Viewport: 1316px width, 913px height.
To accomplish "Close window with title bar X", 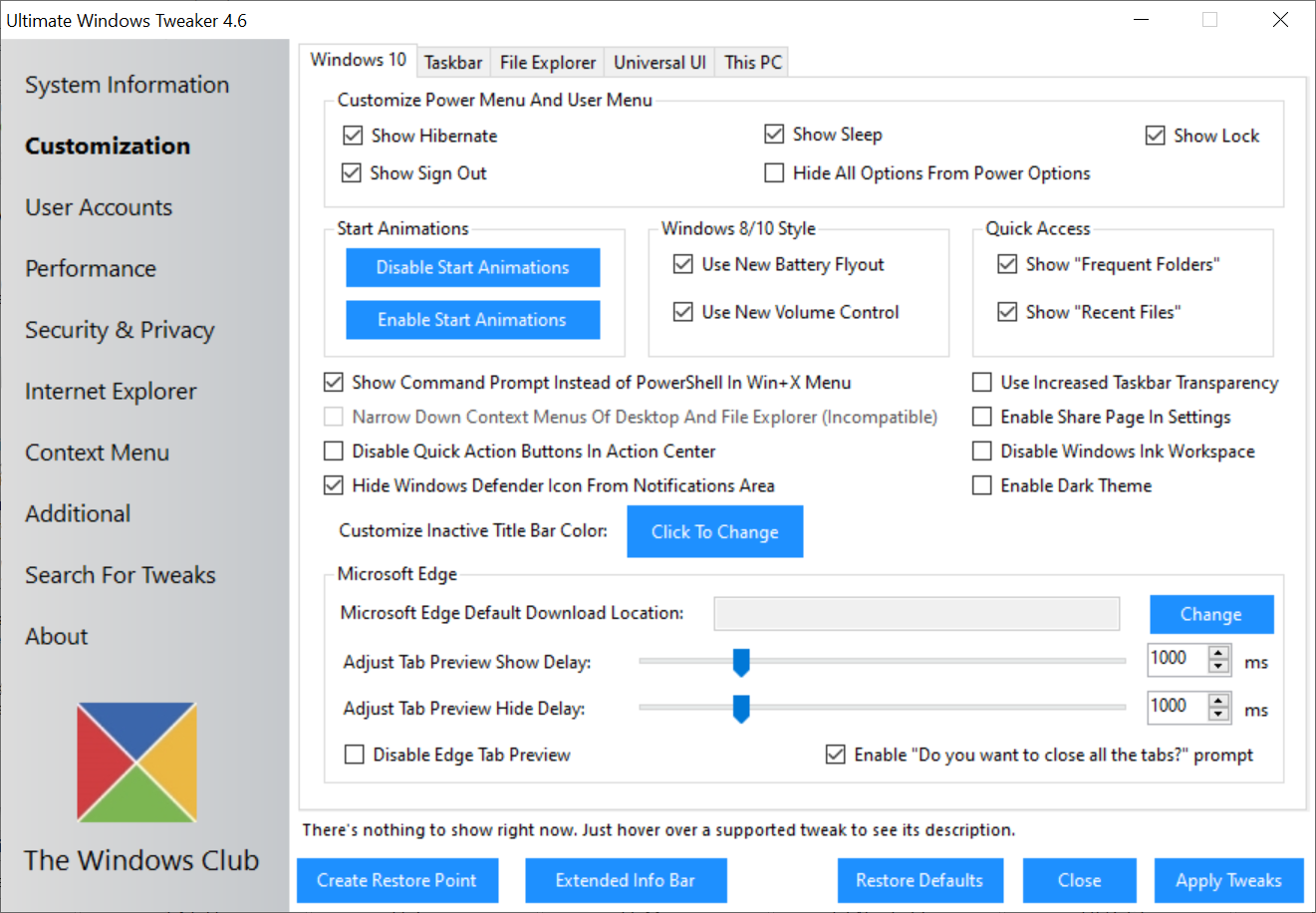I will pos(1280,20).
